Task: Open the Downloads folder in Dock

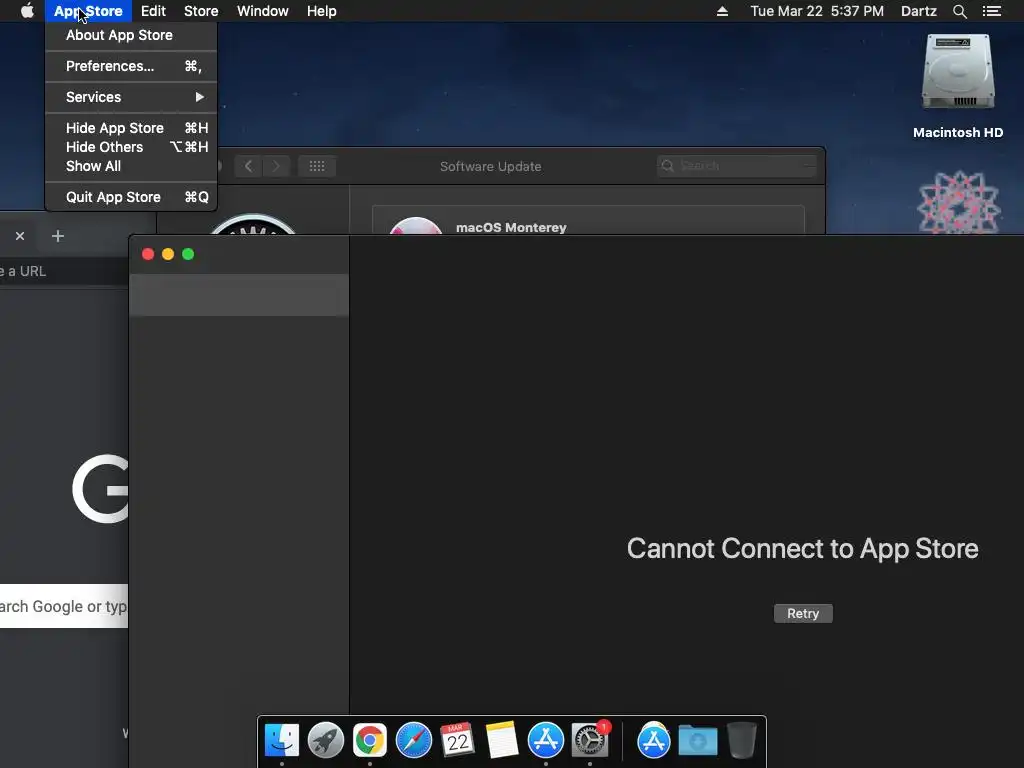Action: [697, 741]
